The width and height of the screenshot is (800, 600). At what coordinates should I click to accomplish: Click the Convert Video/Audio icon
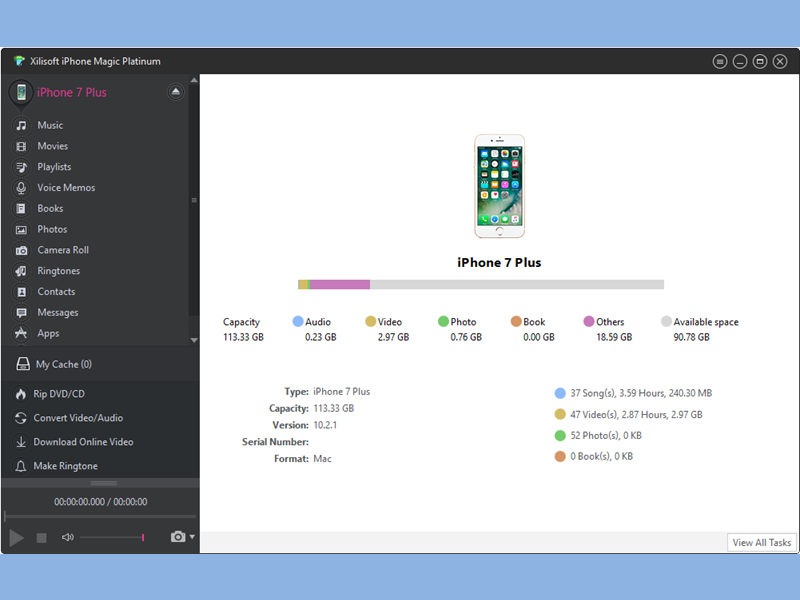click(20, 418)
